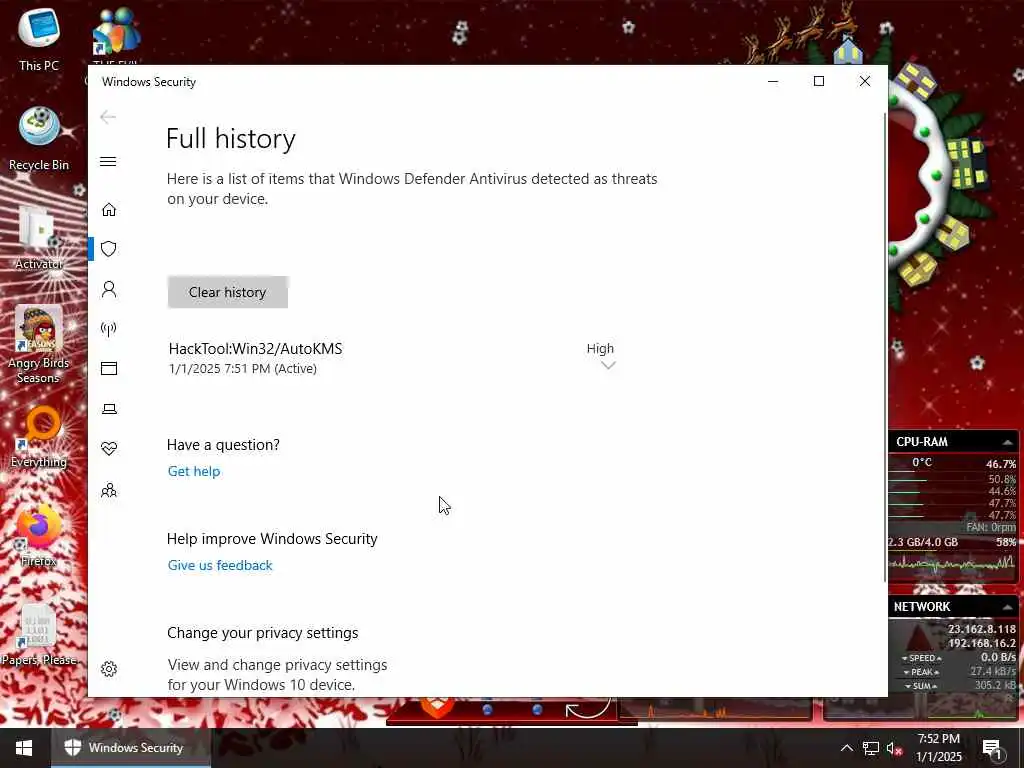Image resolution: width=1024 pixels, height=768 pixels.
Task: Click the Full history heading
Action: tap(231, 138)
